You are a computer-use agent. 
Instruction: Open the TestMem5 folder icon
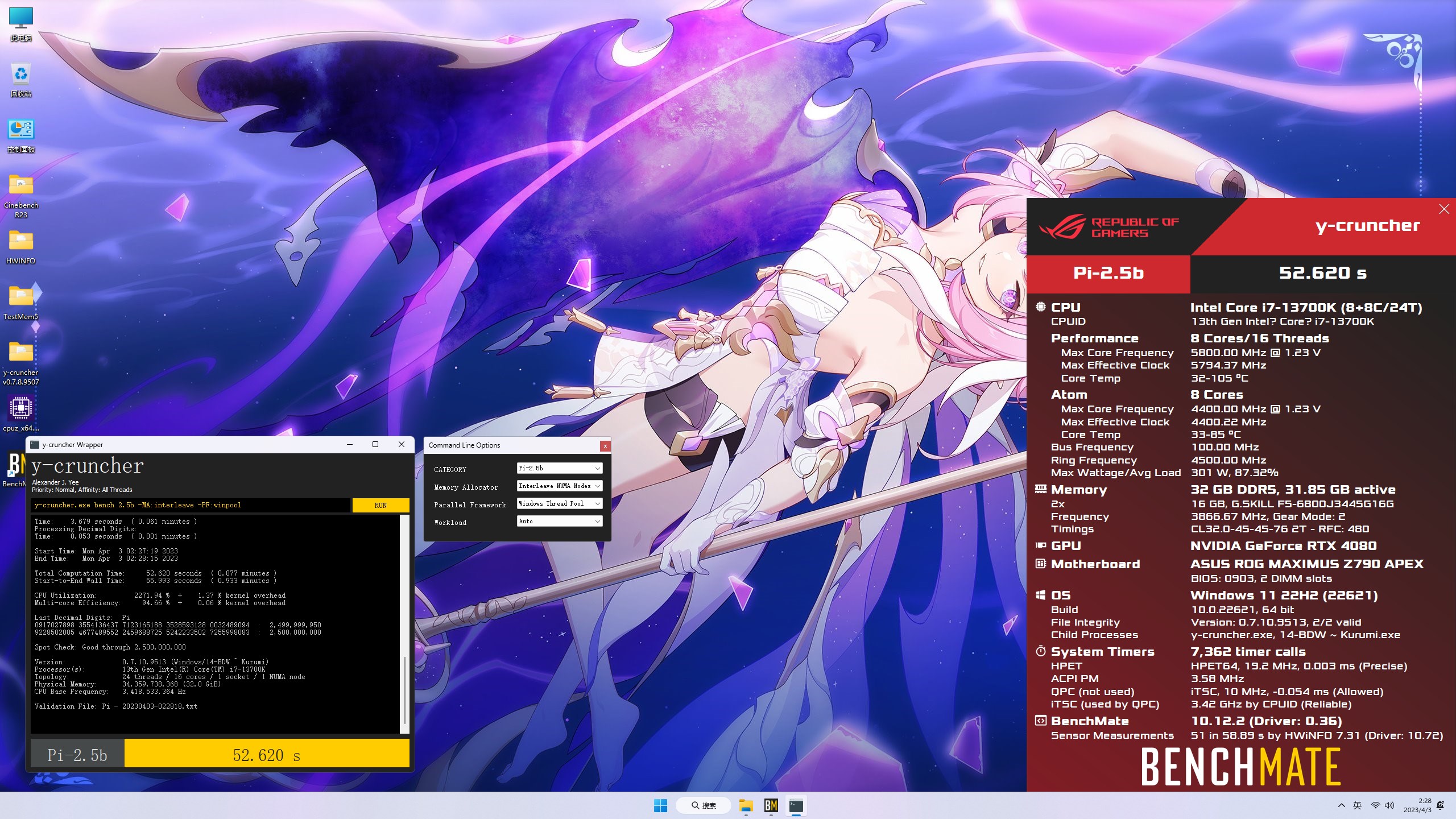click(x=21, y=303)
